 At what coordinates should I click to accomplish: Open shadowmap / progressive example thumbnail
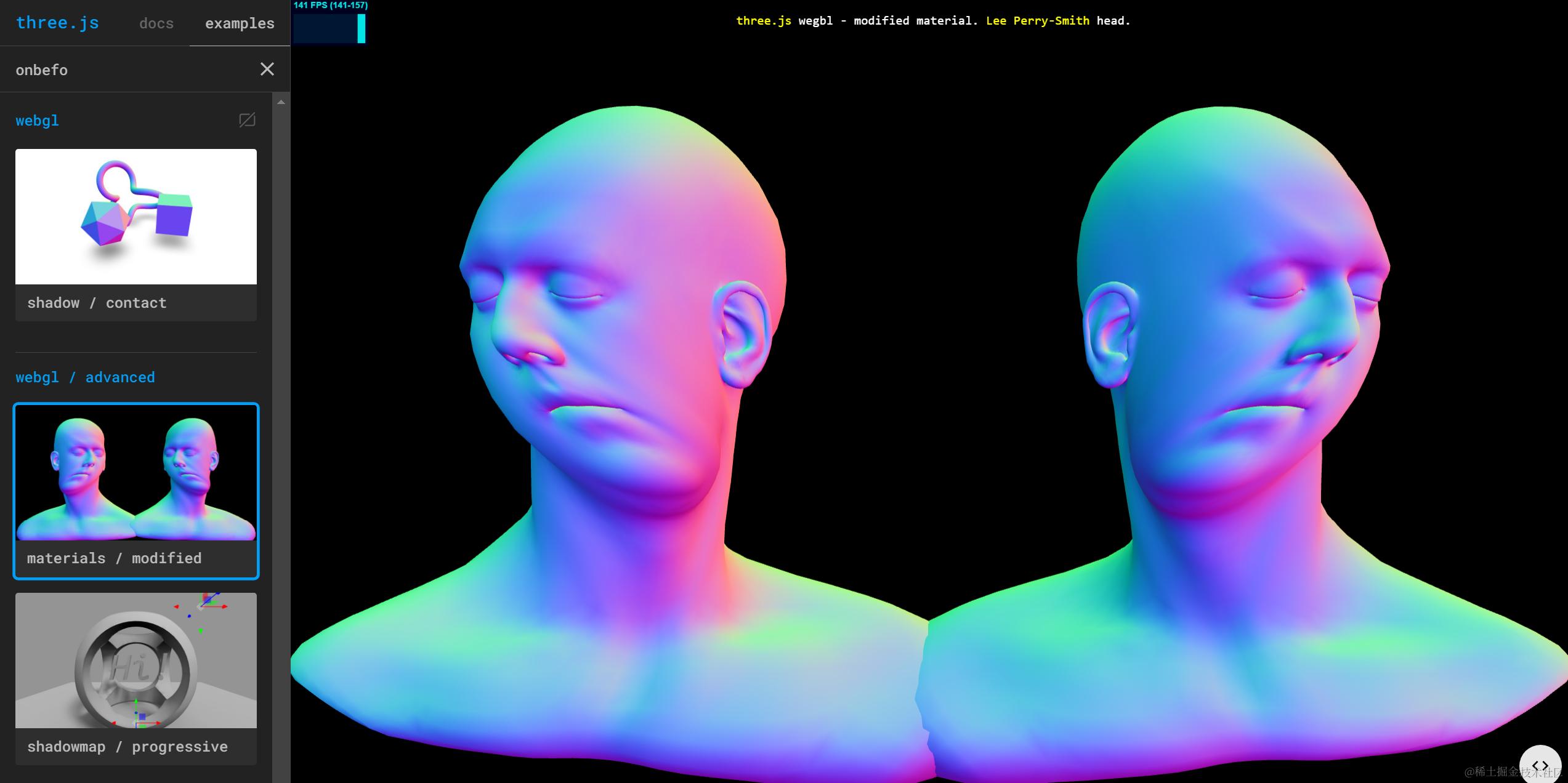coord(136,661)
